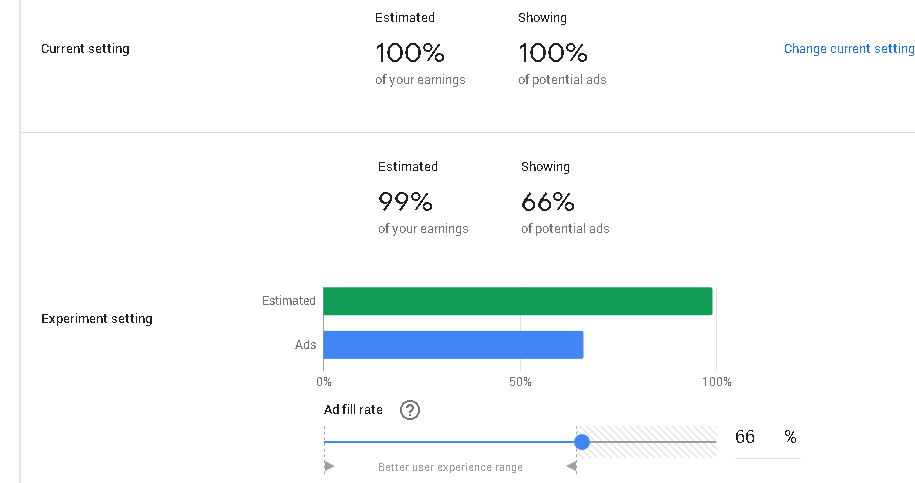
Task: Click the Ad fill rate label
Action: 353,410
